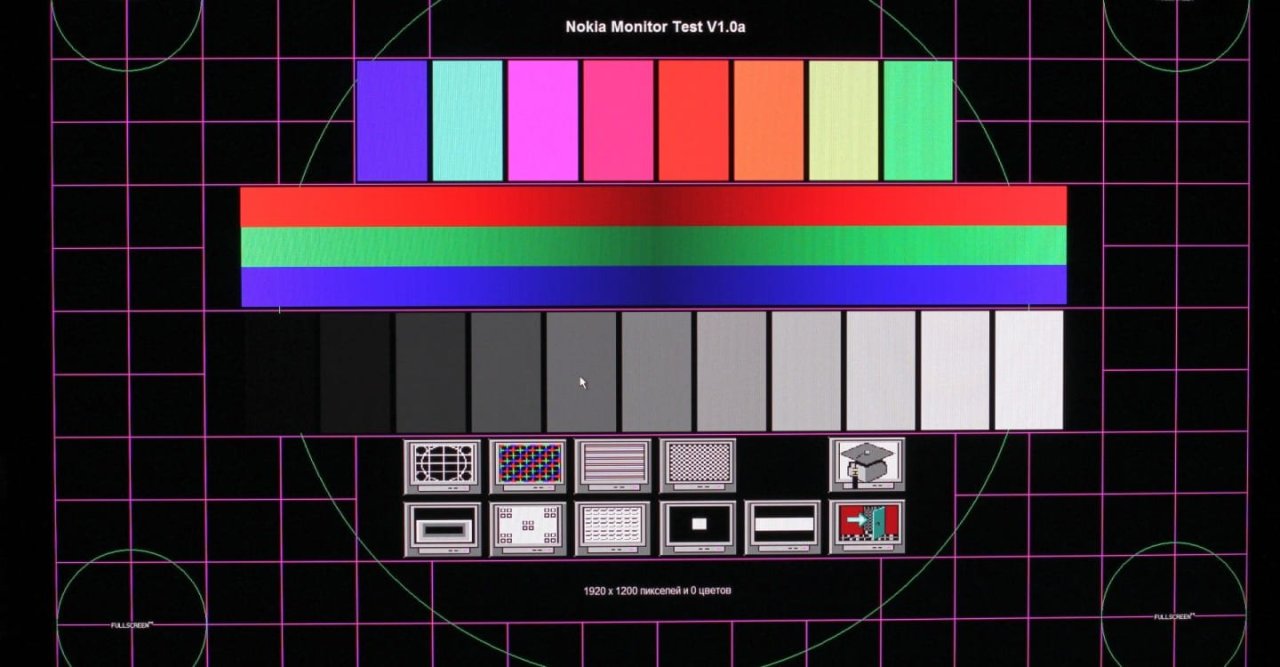The image size is (1280, 667).
Task: Click the red gradient strip
Action: [653, 206]
